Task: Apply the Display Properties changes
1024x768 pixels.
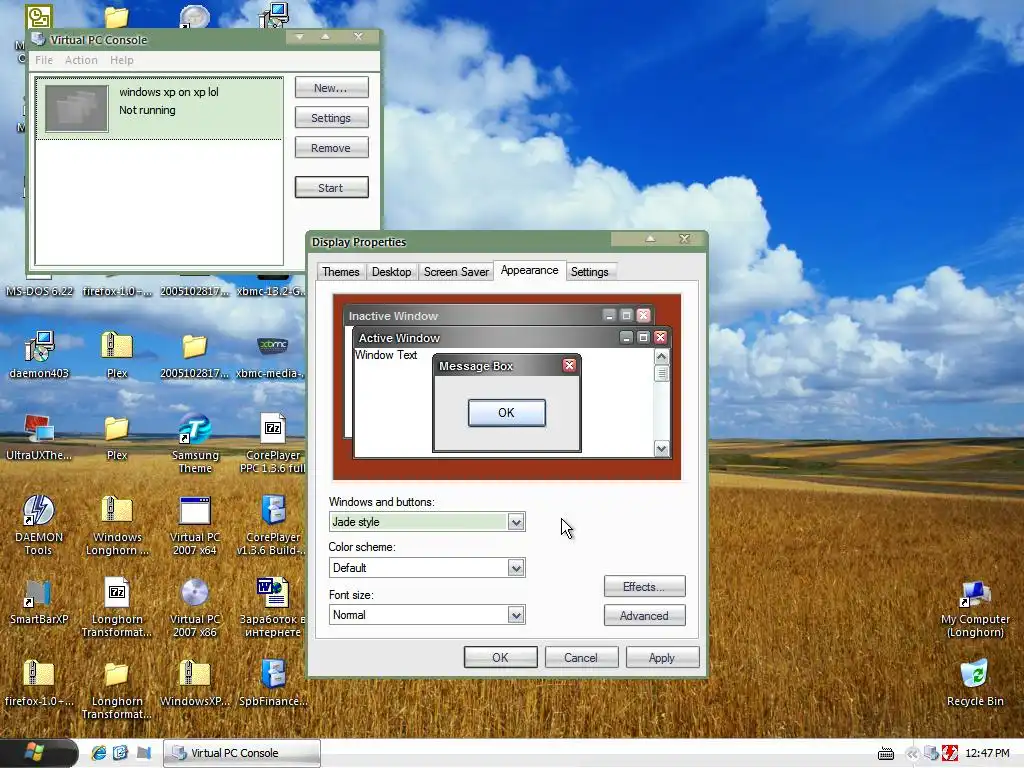Action: coord(662,658)
